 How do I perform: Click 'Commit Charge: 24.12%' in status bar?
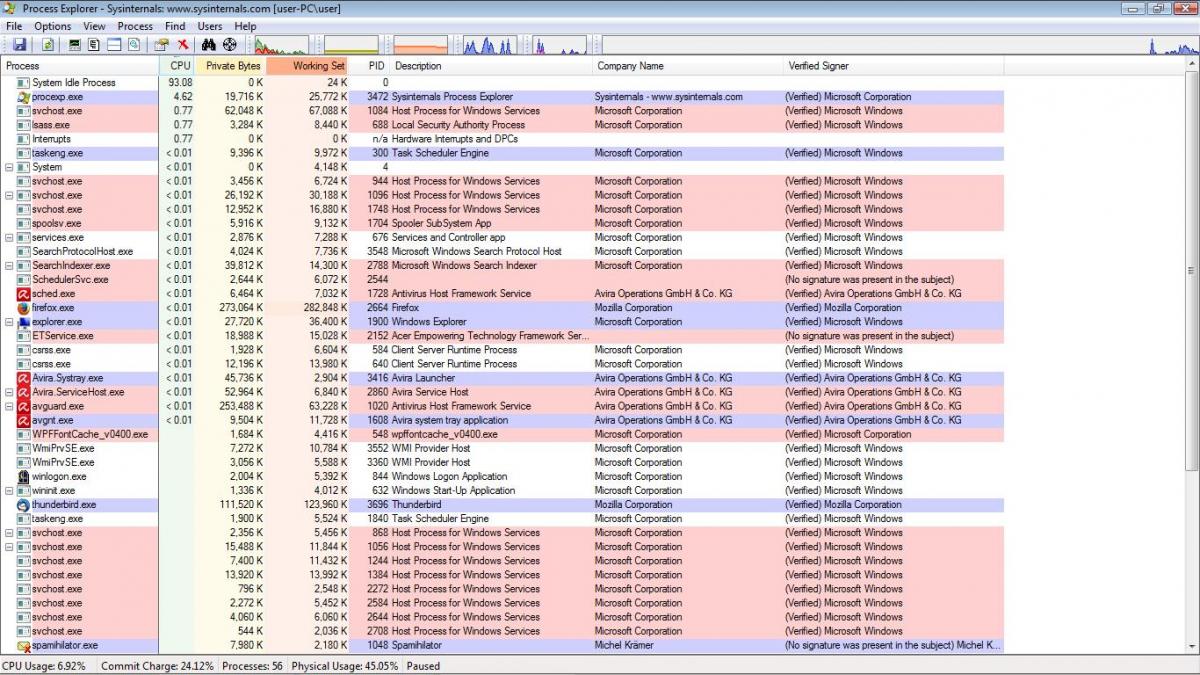[x=157, y=666]
